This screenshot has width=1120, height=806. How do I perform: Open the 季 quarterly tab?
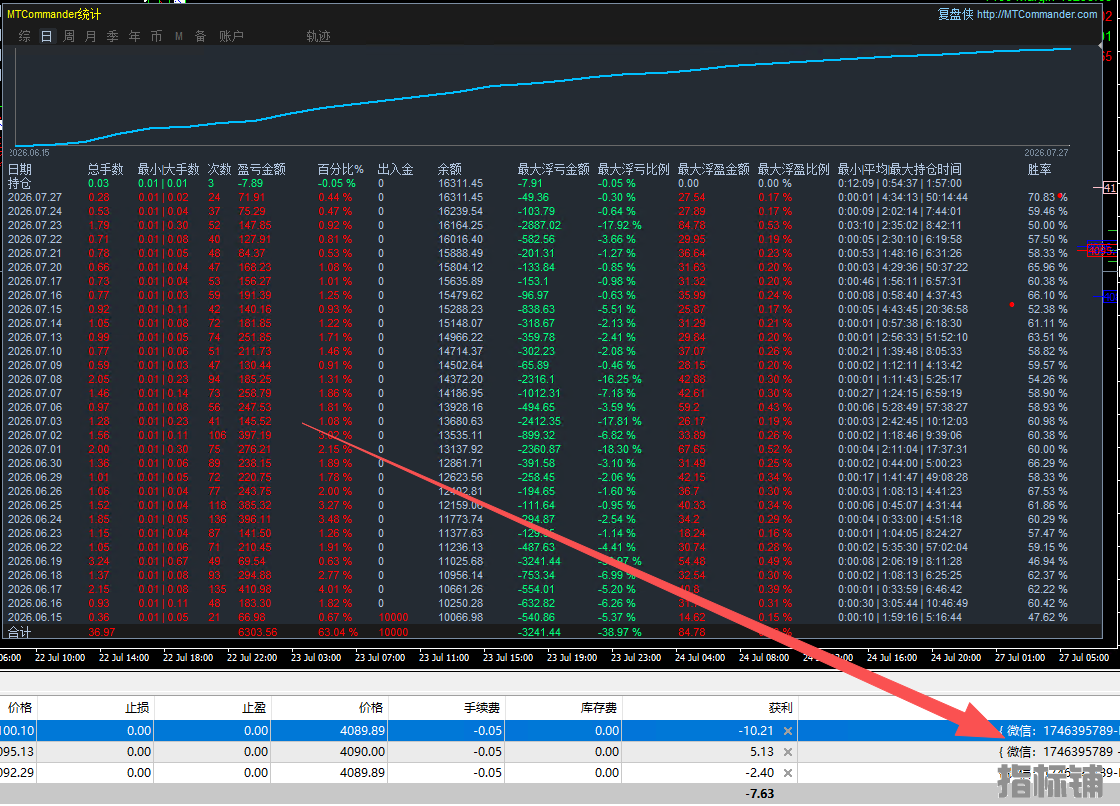(x=113, y=36)
